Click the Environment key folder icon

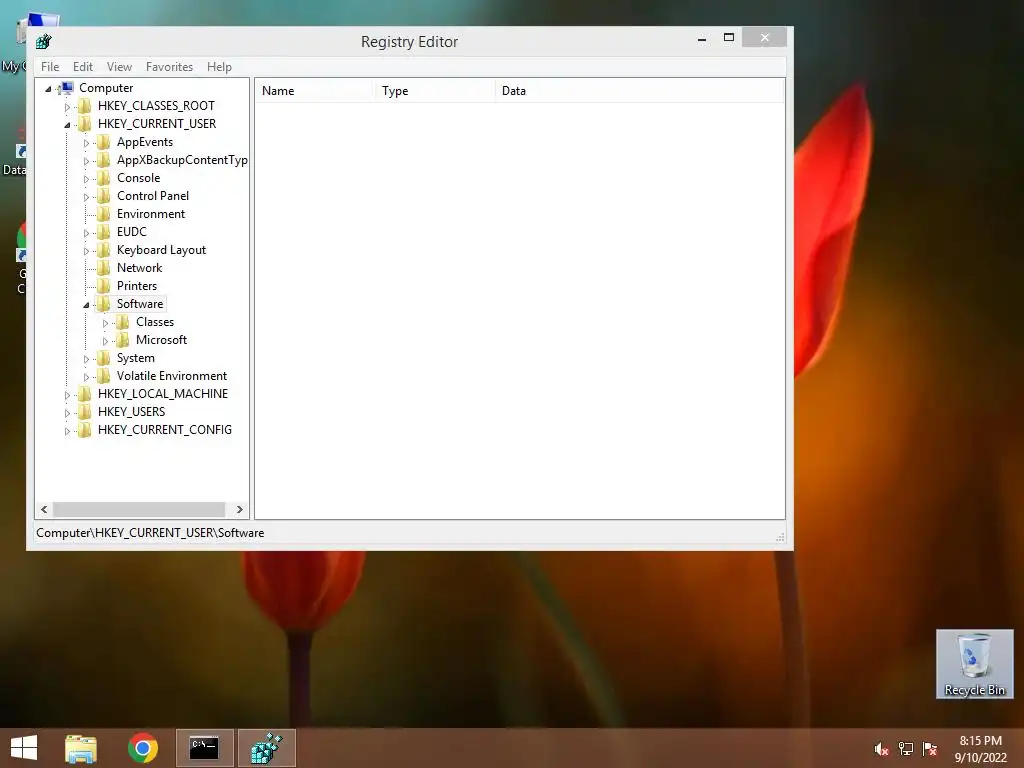point(103,214)
